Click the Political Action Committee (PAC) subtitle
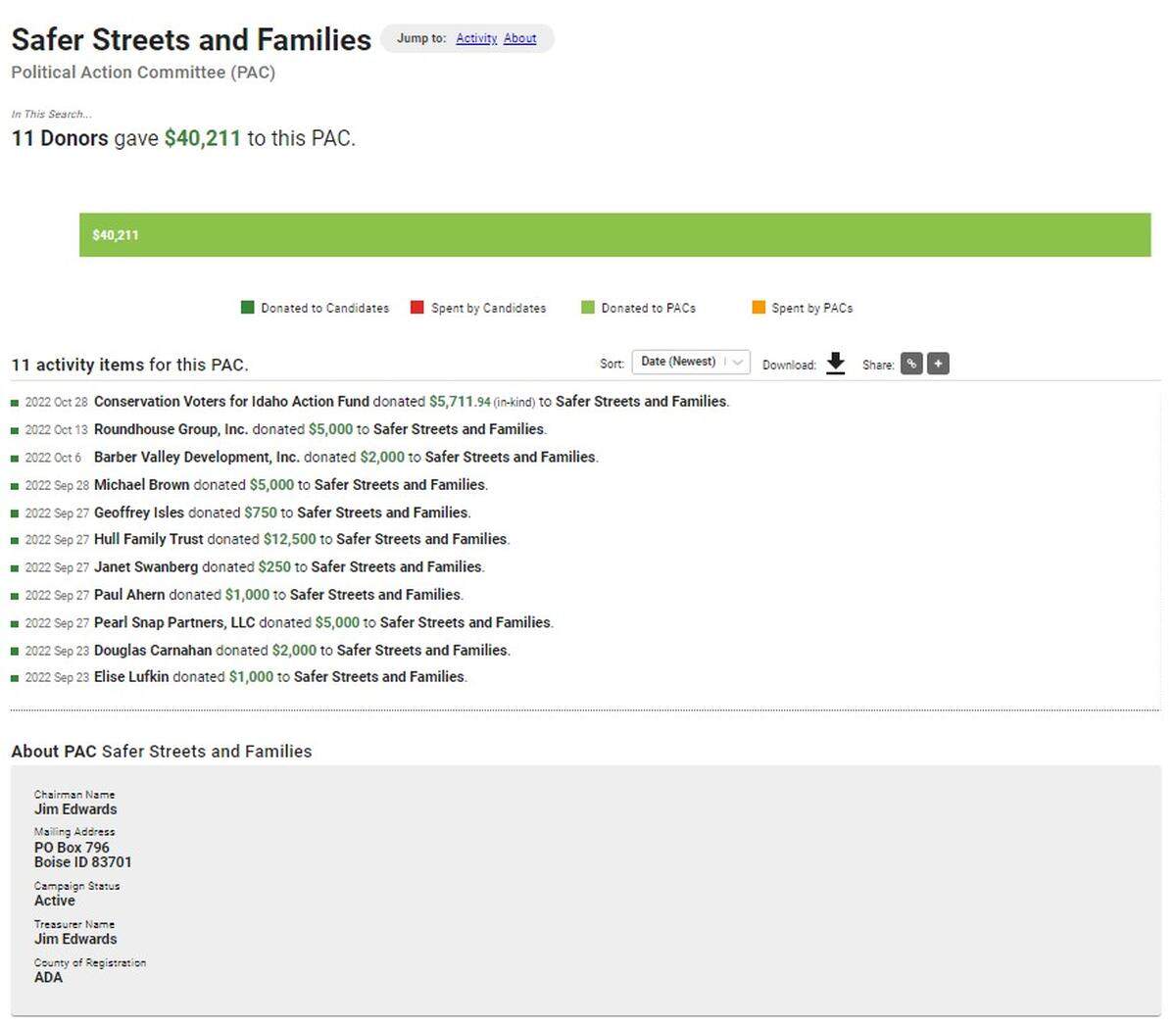The image size is (1176, 1026). pos(143,73)
